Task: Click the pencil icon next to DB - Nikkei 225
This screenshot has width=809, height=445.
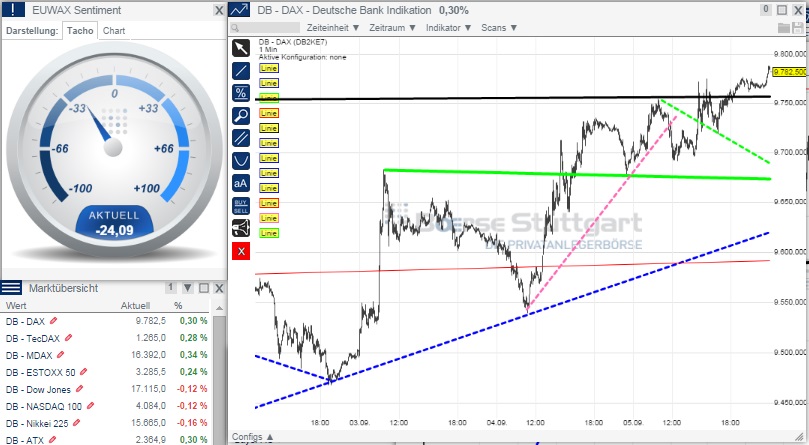Action: coord(76,423)
